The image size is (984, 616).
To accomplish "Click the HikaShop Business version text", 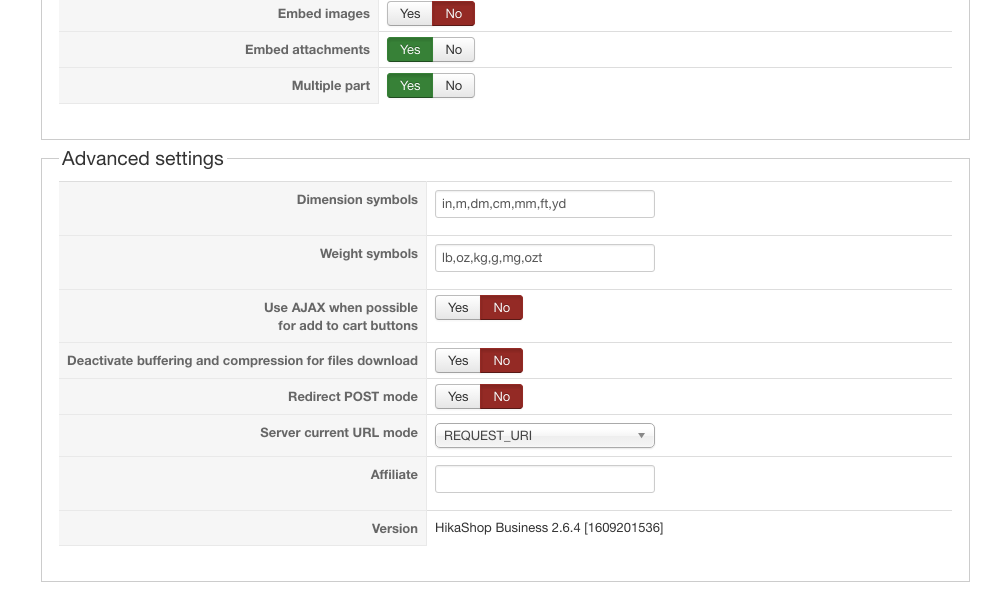I will [549, 528].
